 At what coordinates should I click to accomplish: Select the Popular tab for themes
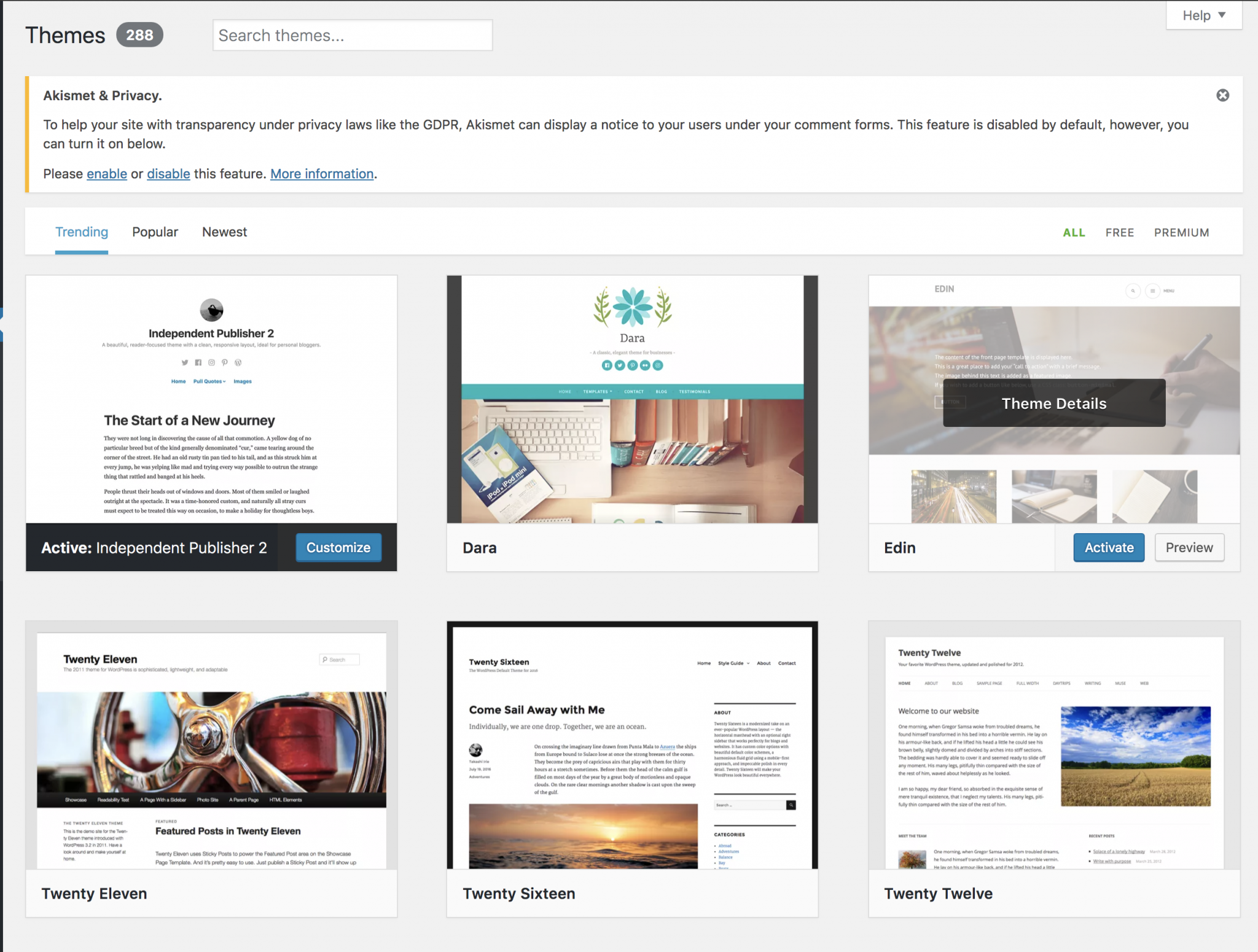tap(155, 232)
